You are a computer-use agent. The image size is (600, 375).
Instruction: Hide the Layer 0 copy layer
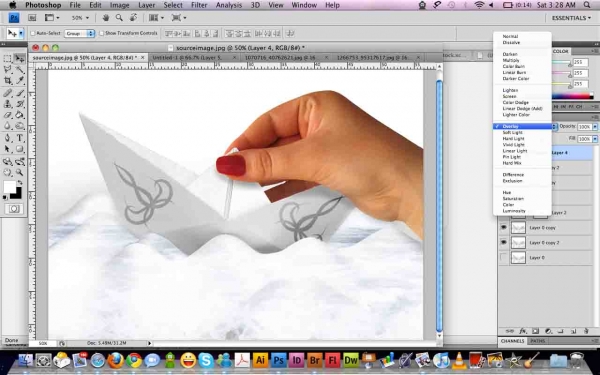pos(504,228)
